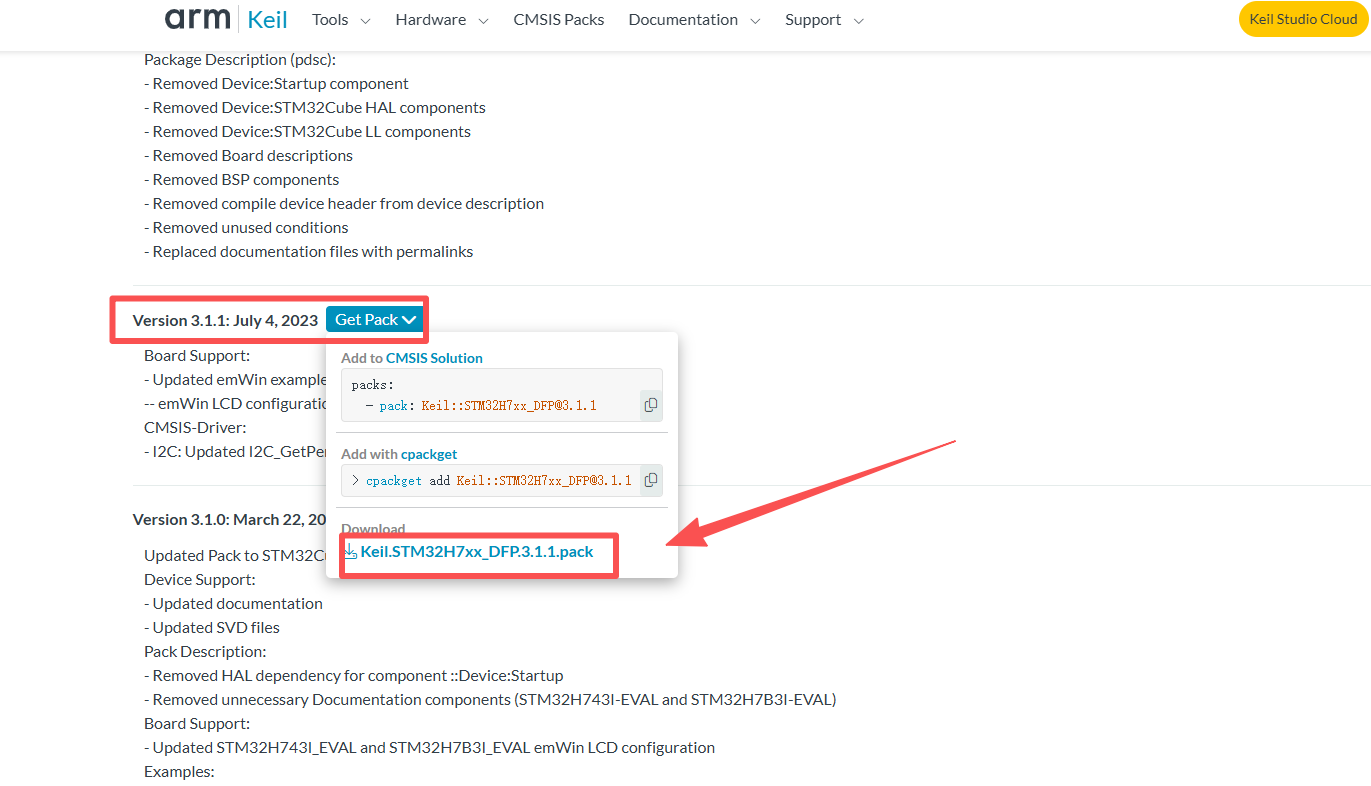Expand the Support menu chevron

[858, 21]
